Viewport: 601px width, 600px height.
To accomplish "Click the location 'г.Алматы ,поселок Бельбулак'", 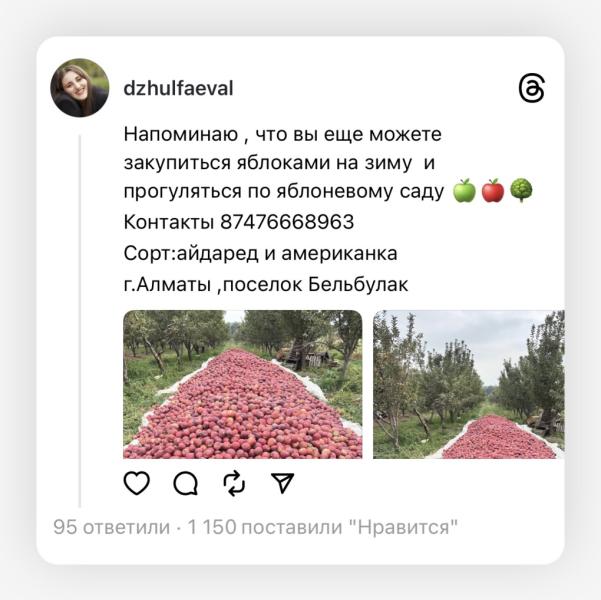I will click(x=266, y=284).
